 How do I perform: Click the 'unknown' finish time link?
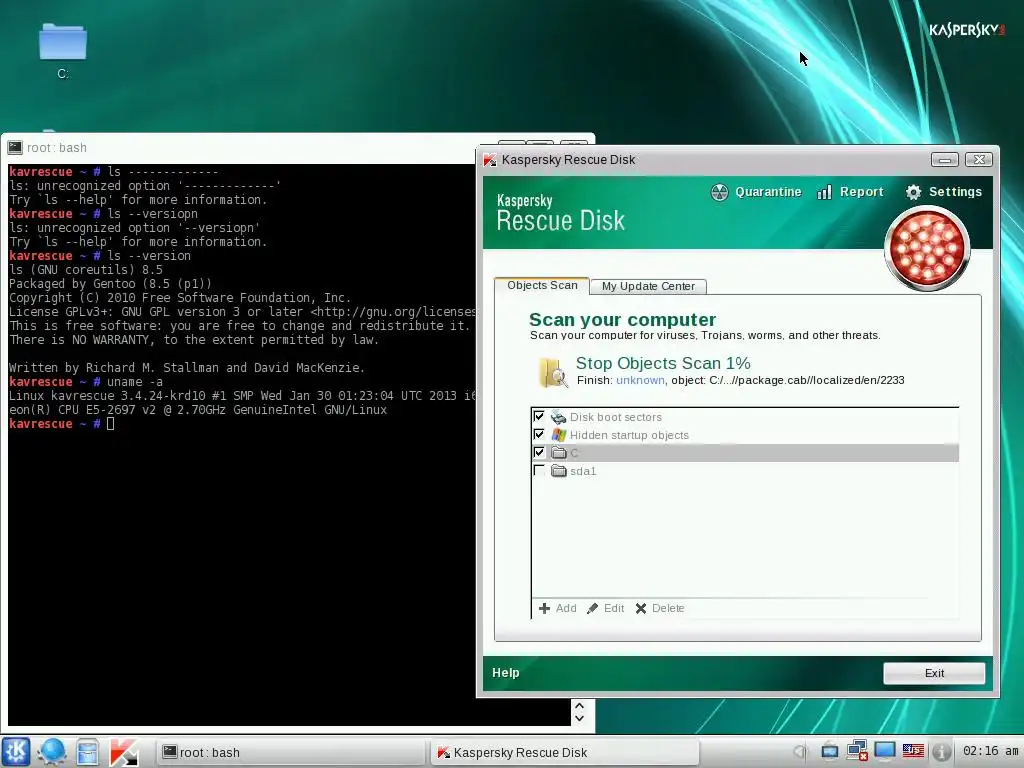640,380
